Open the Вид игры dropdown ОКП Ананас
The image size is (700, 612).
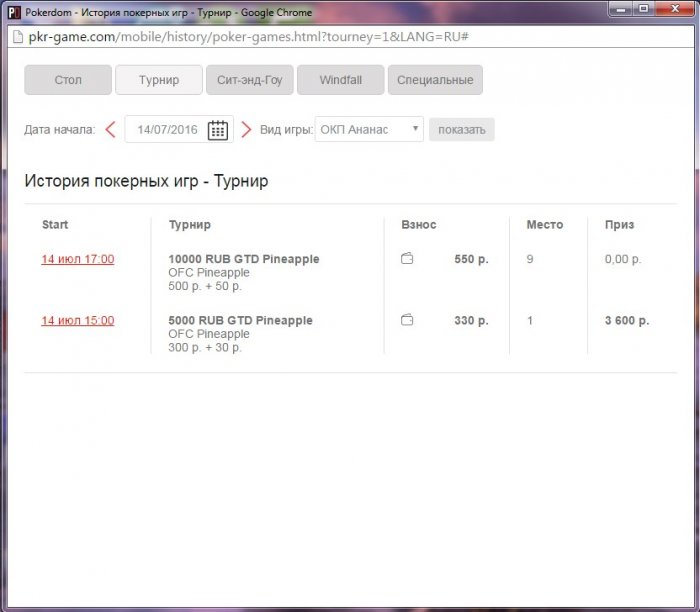click(369, 129)
